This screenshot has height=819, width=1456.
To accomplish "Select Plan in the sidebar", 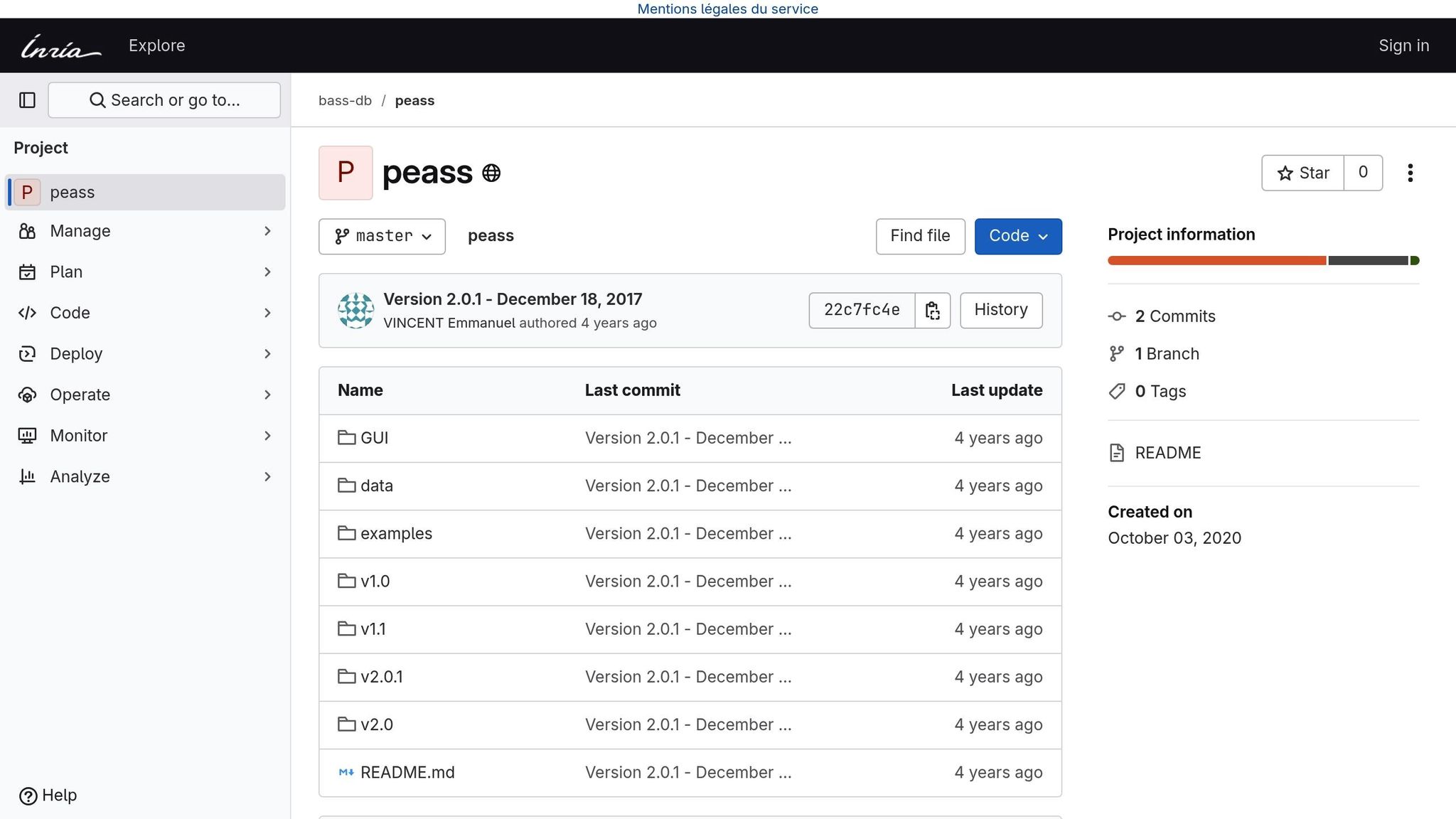I will pos(145,272).
